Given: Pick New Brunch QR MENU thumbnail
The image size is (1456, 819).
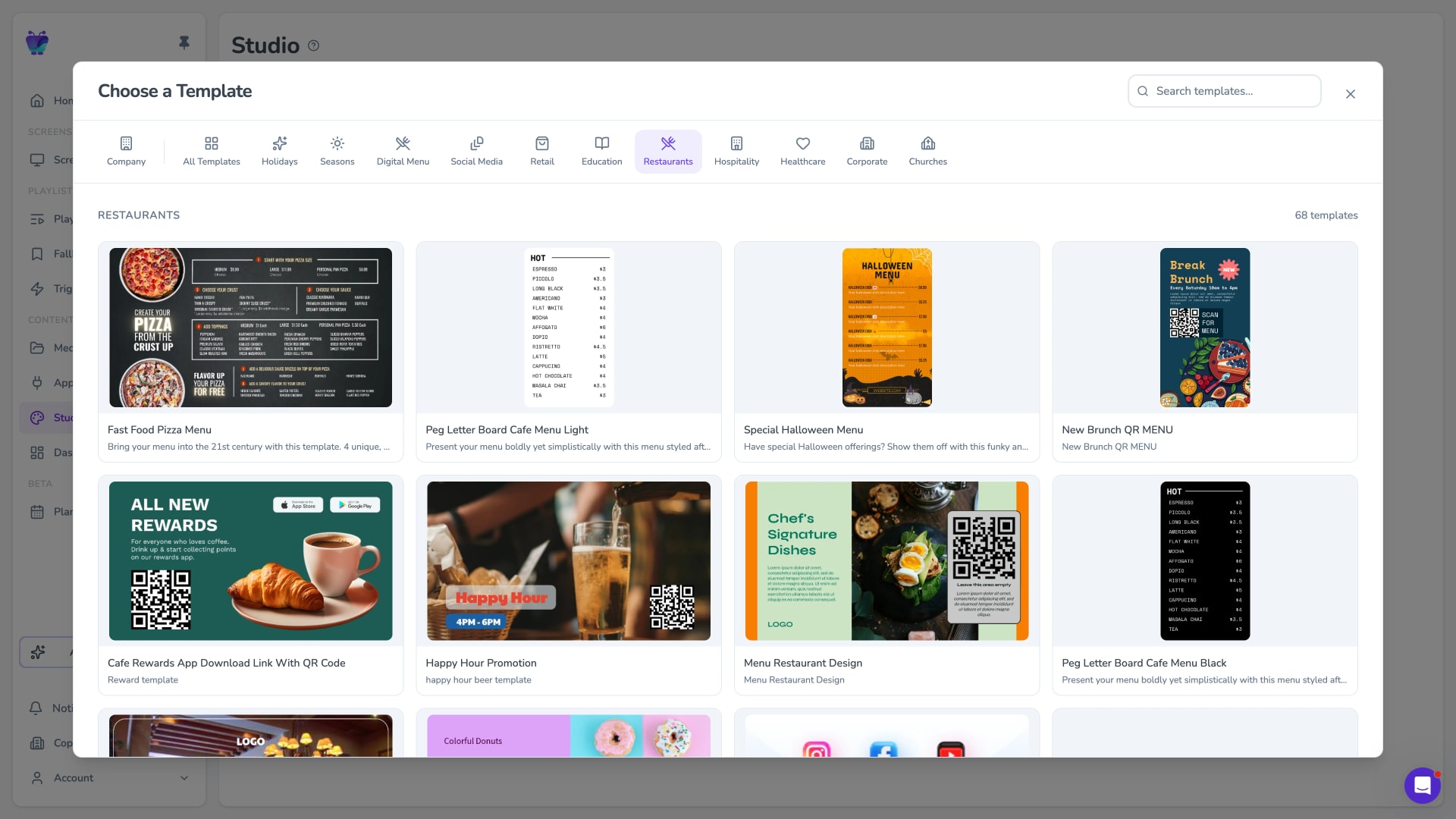Looking at the screenshot, I should [1205, 328].
